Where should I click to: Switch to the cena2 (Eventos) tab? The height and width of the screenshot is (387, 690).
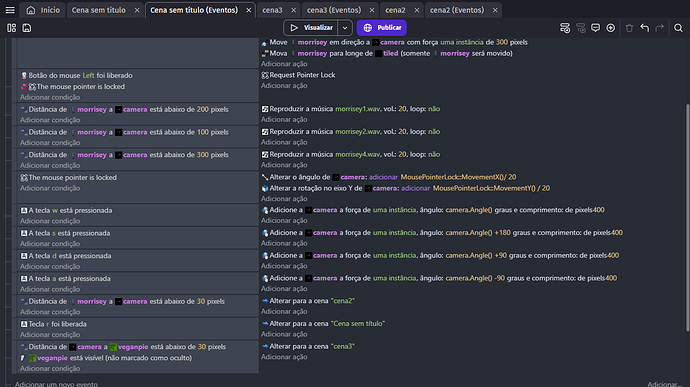457,10
